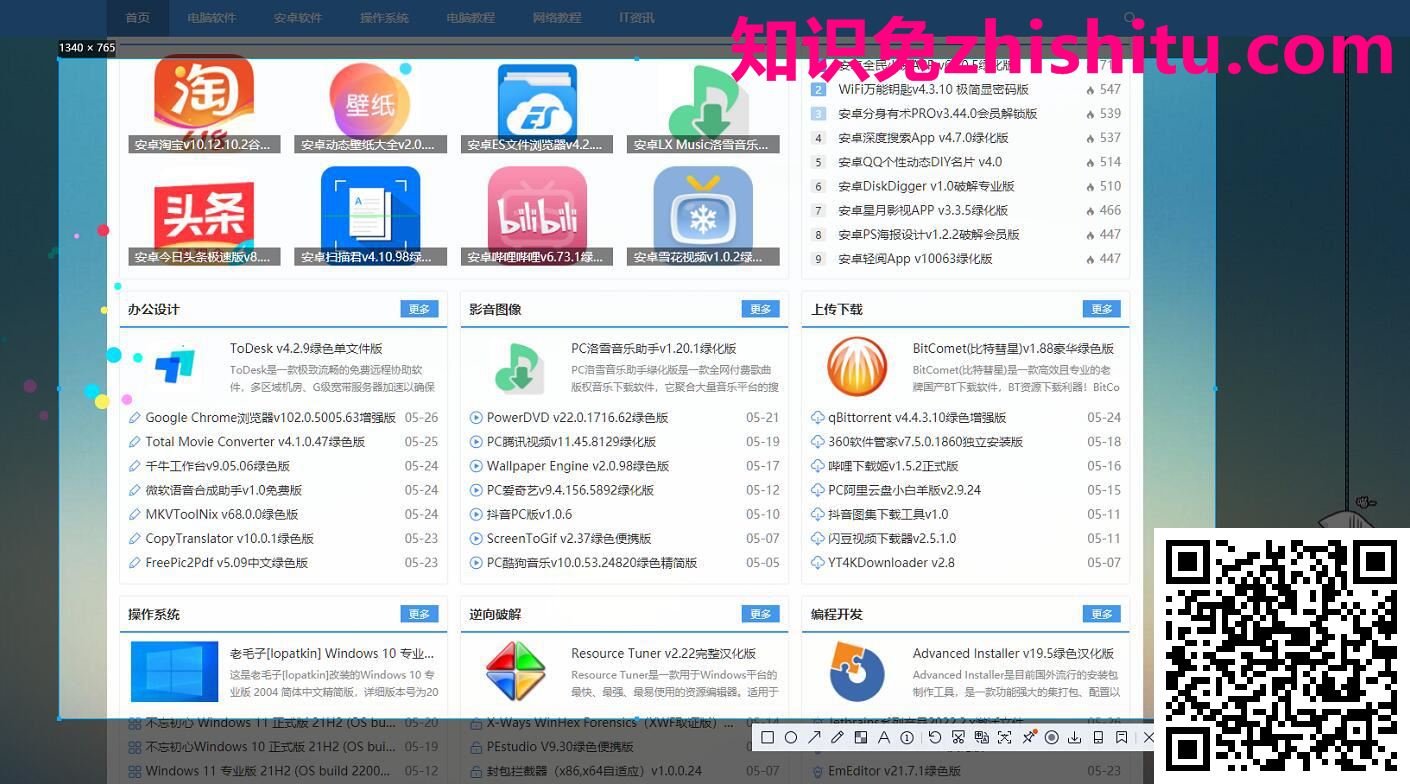
Task: Open YT4KDownloader v2.8 link
Action: point(891,563)
